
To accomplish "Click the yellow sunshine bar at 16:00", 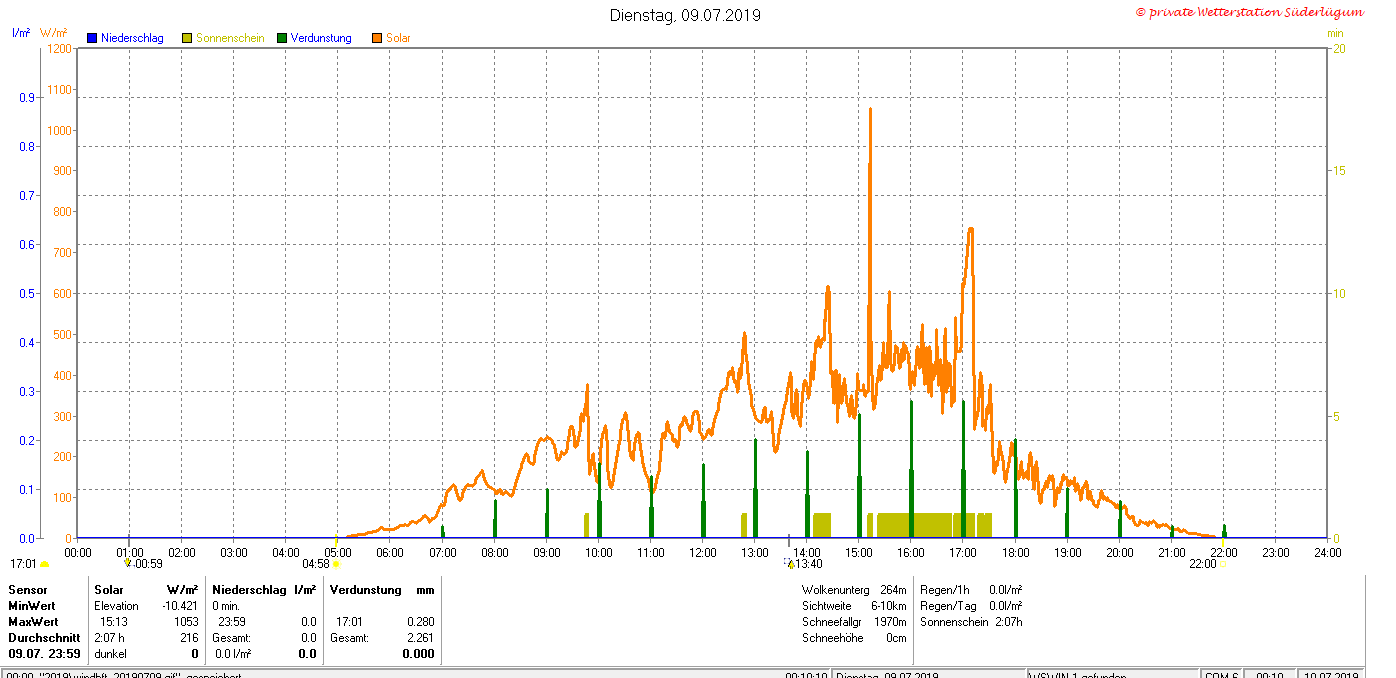I will [914, 525].
